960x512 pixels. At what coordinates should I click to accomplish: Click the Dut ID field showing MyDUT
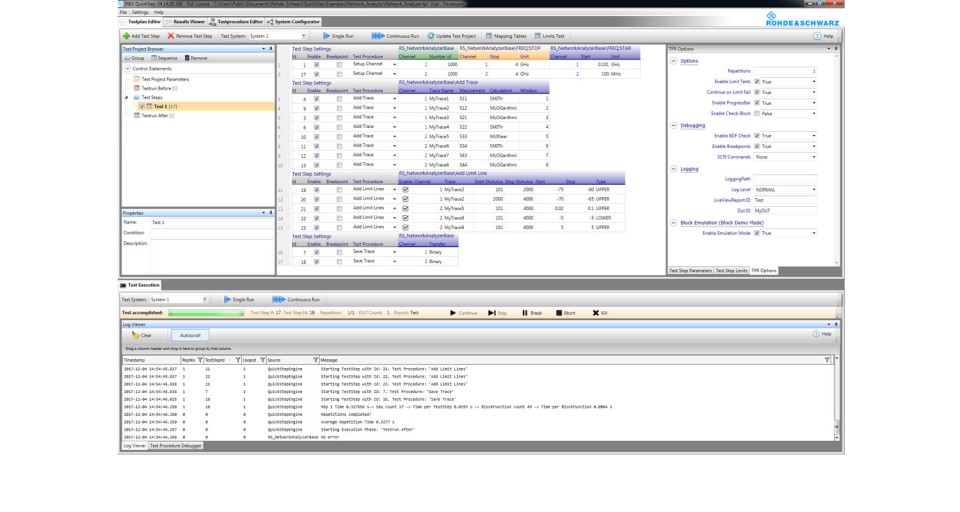[x=786, y=211]
